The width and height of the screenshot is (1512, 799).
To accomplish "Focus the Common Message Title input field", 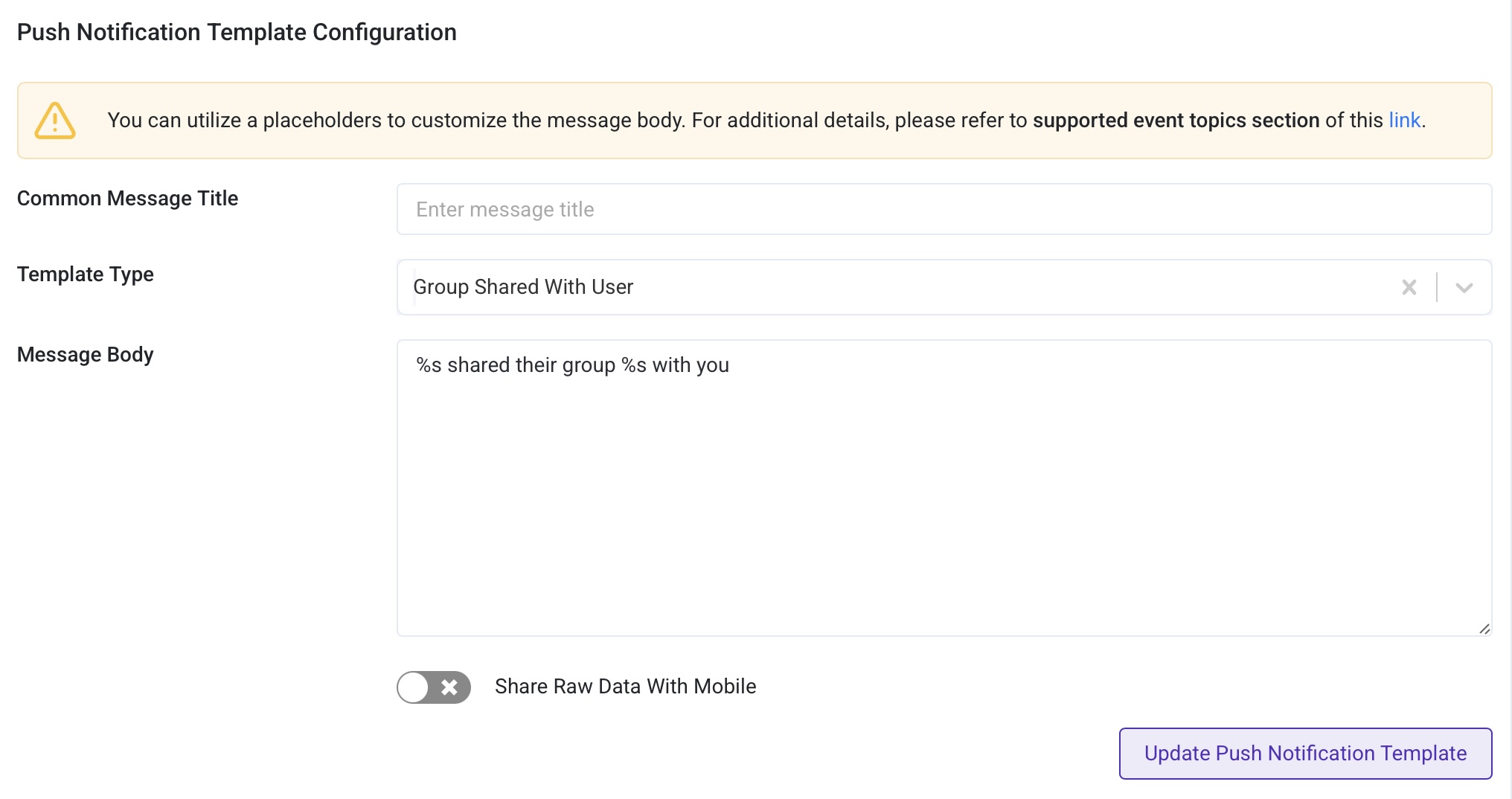I will click(x=944, y=209).
